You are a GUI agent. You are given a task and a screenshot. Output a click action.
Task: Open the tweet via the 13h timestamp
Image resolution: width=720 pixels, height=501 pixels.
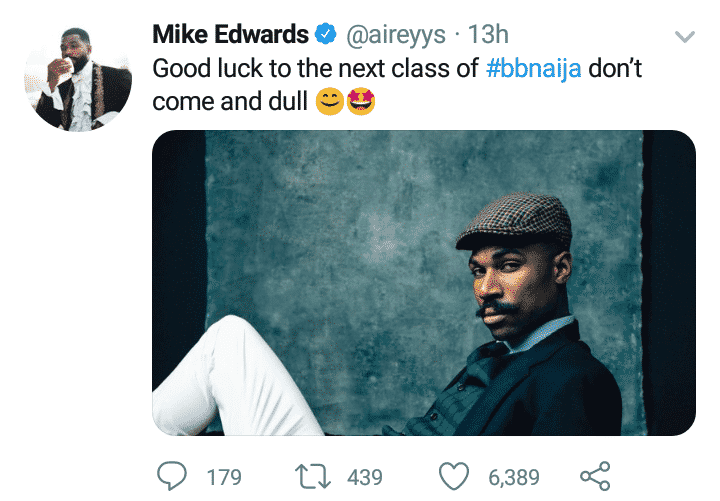point(488,35)
